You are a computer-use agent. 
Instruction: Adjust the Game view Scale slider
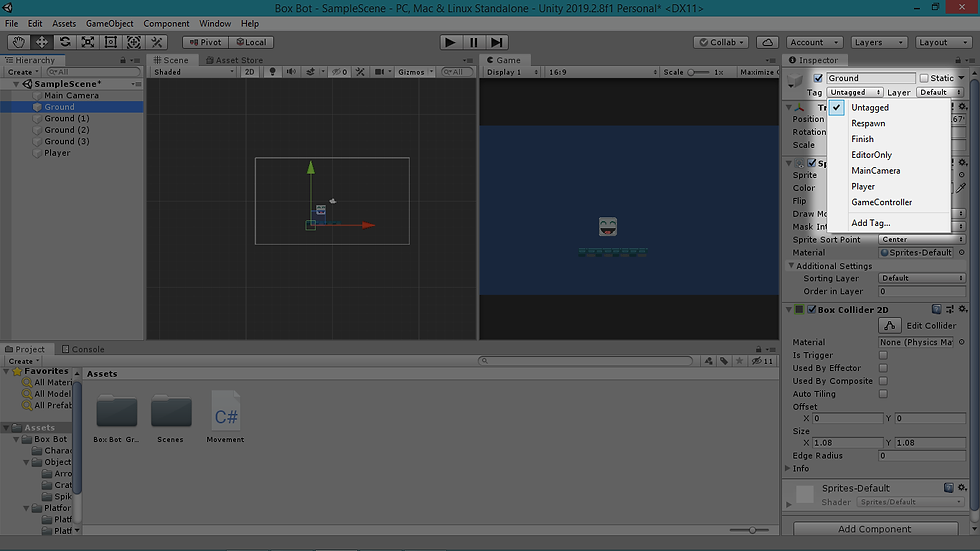(x=699, y=72)
